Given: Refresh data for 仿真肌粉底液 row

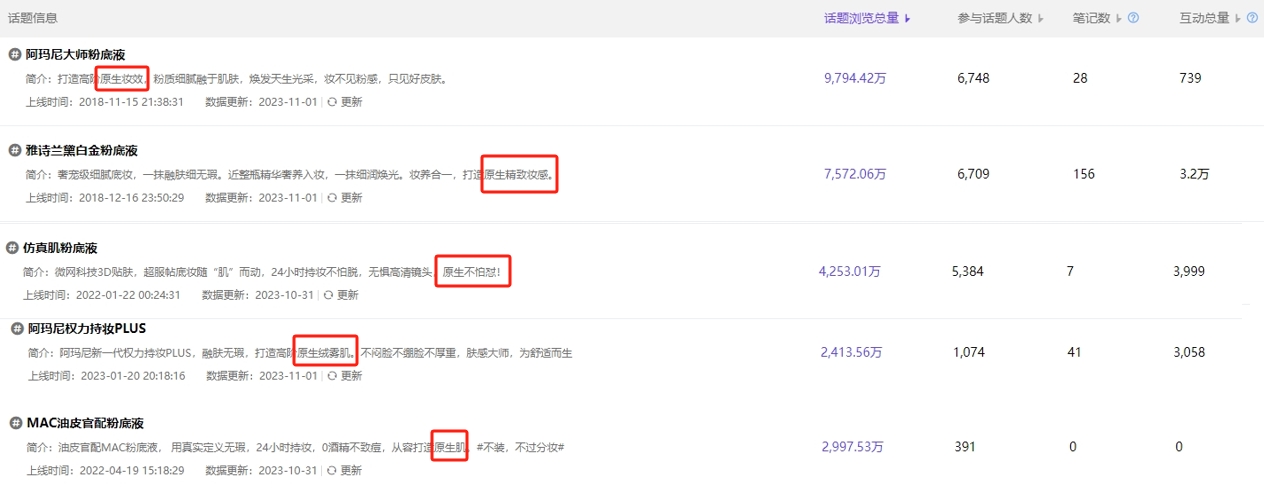Looking at the screenshot, I should point(341,295).
